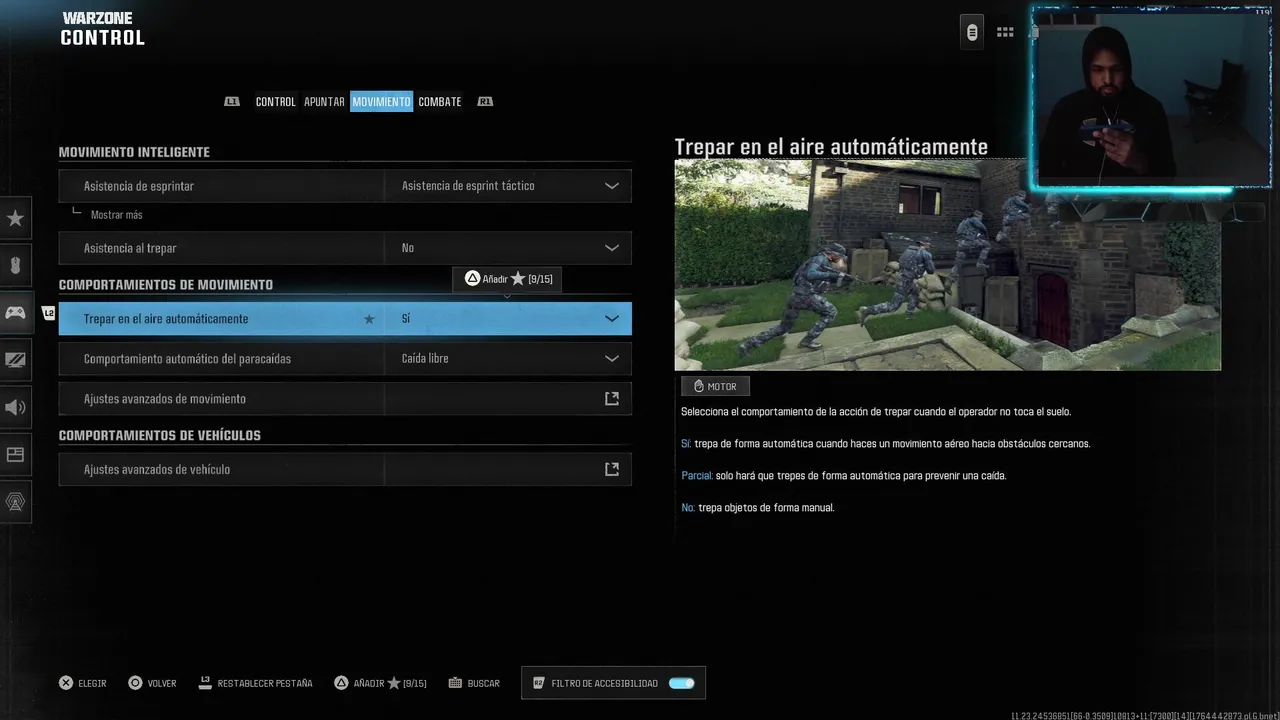The image size is (1280, 720).
Task: Click the mouse icon on Motor badge
Action: tap(698, 387)
